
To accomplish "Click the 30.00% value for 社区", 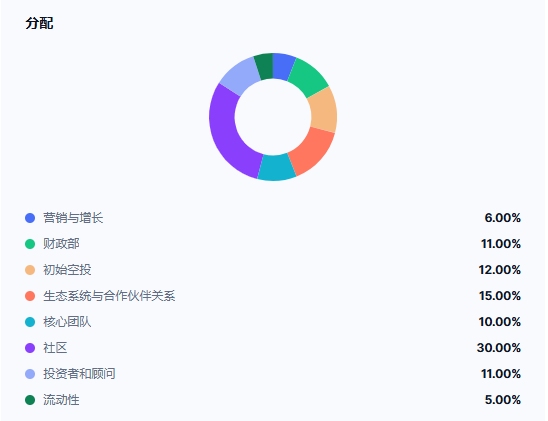I will 499,348.
